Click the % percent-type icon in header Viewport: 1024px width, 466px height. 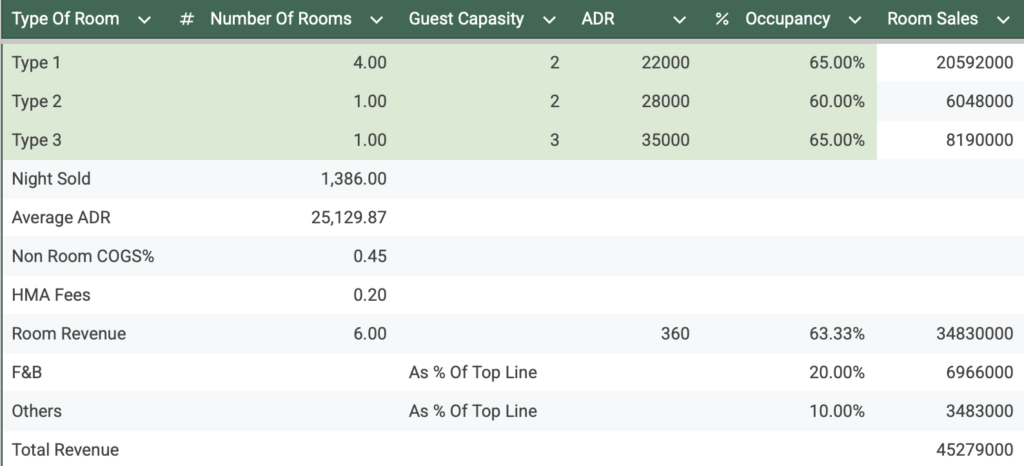[x=722, y=19]
